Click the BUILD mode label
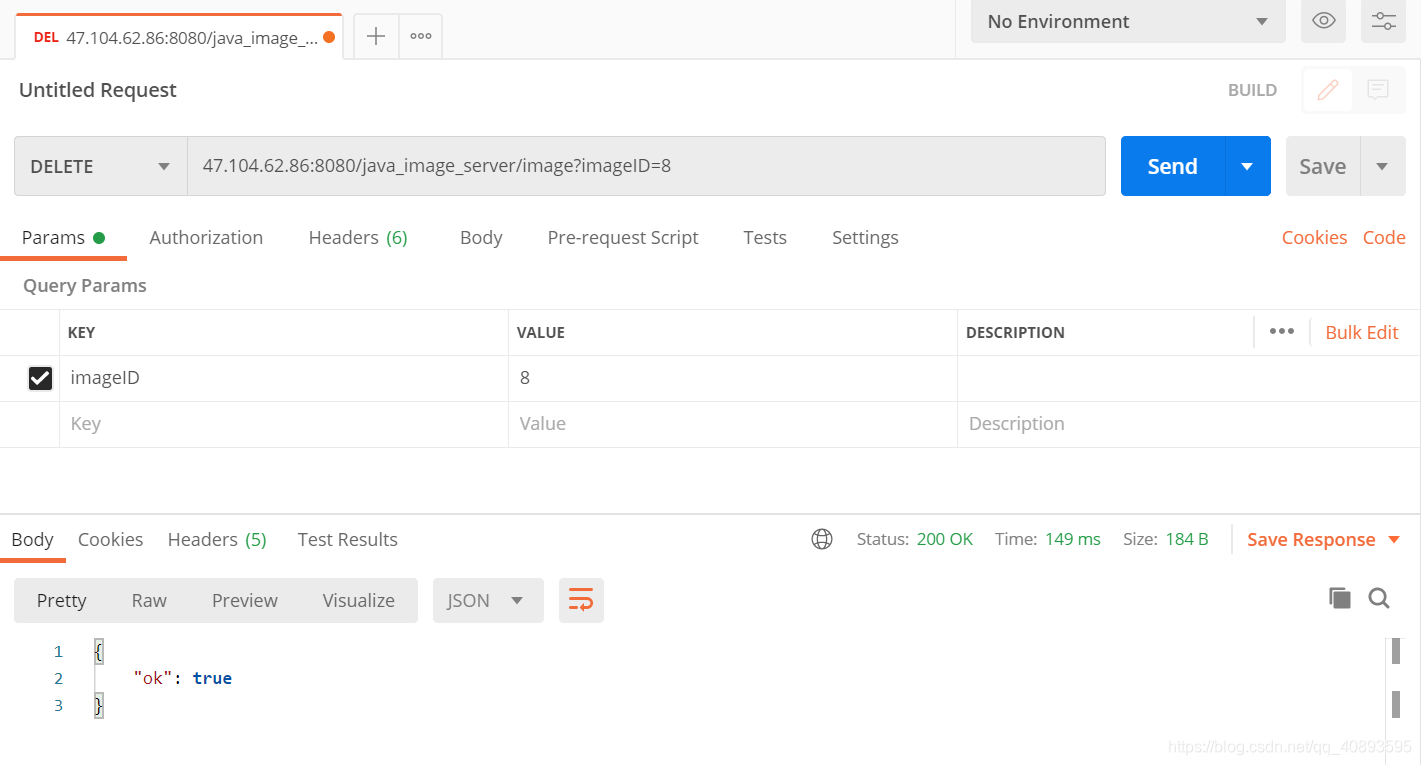Image resolution: width=1421 pixels, height=765 pixels. 1252,90
